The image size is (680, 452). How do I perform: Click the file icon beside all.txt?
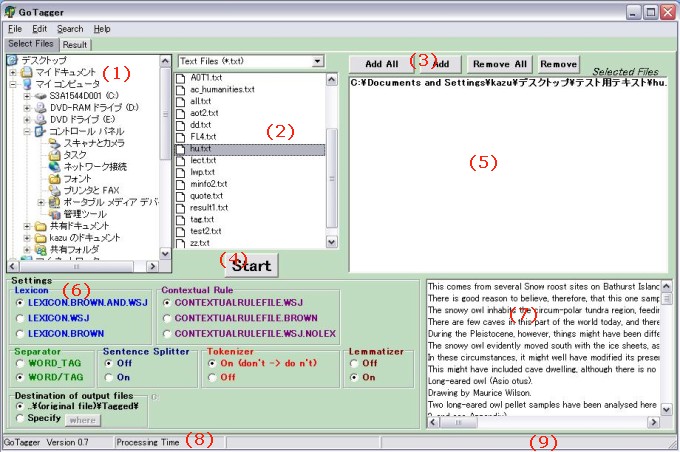(180, 102)
